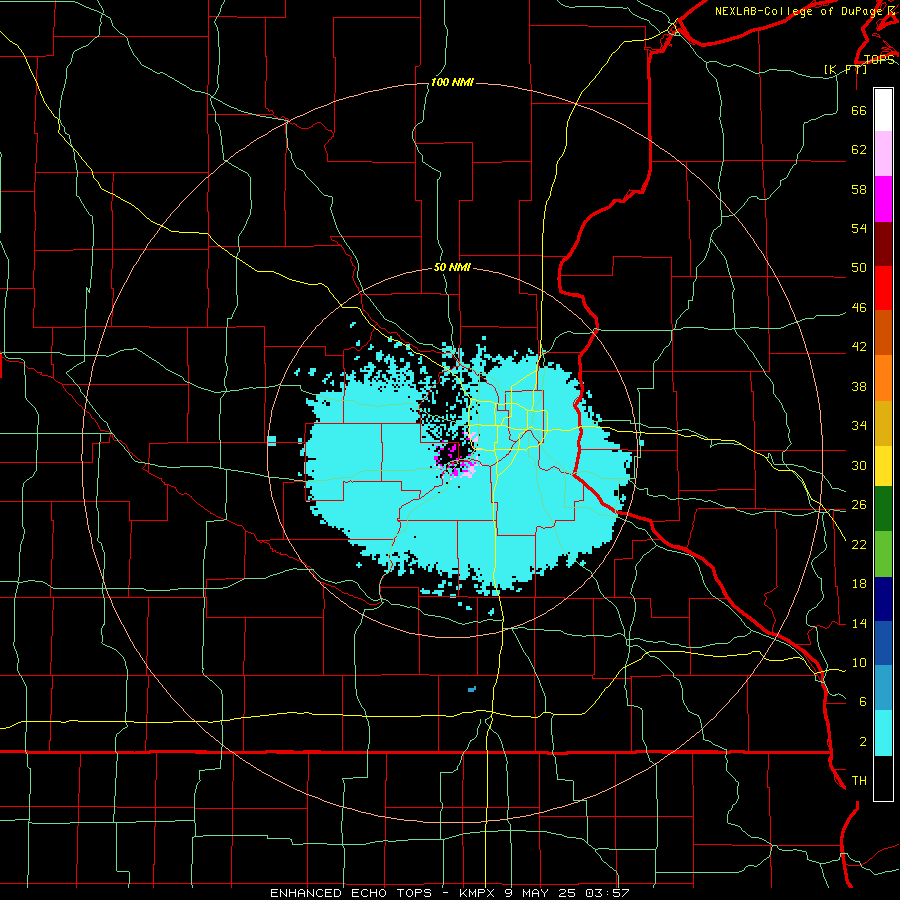Click the KMPX station identifier in caption

coord(476,893)
